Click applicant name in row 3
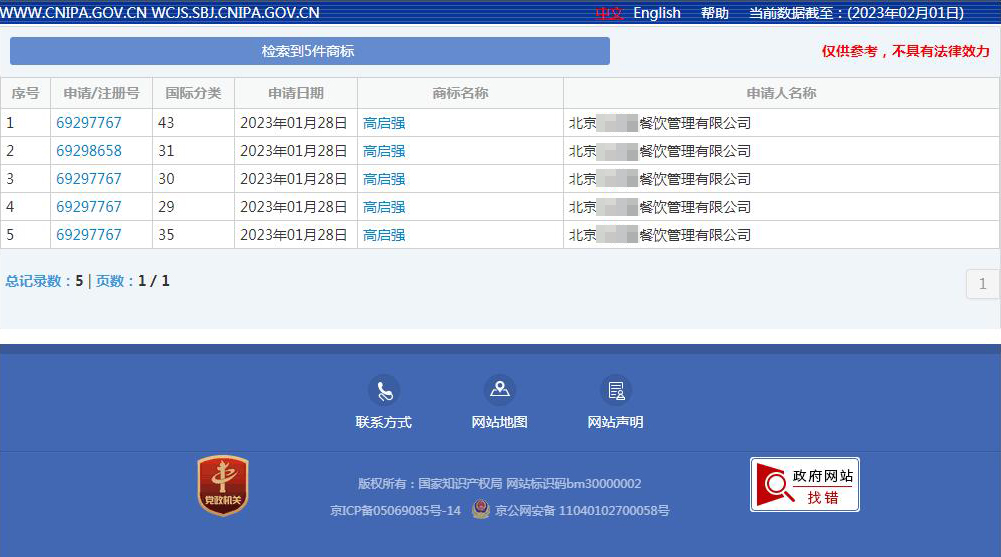This screenshot has width=1001, height=557. (659, 179)
